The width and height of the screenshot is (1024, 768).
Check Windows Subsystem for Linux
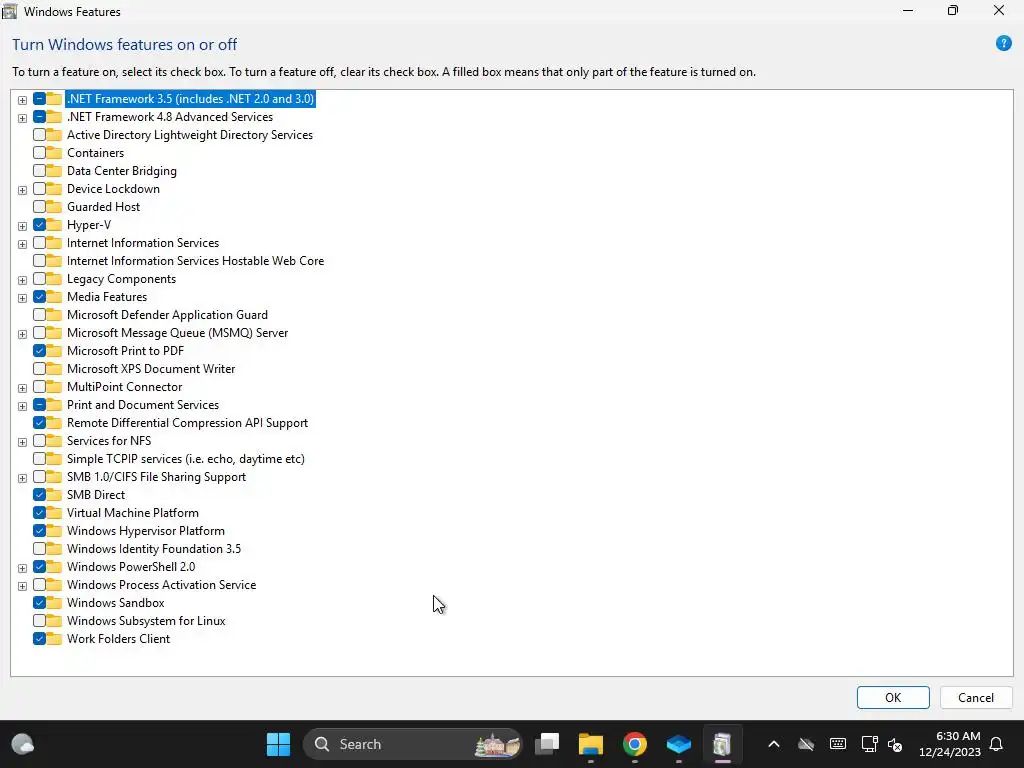[39, 621]
